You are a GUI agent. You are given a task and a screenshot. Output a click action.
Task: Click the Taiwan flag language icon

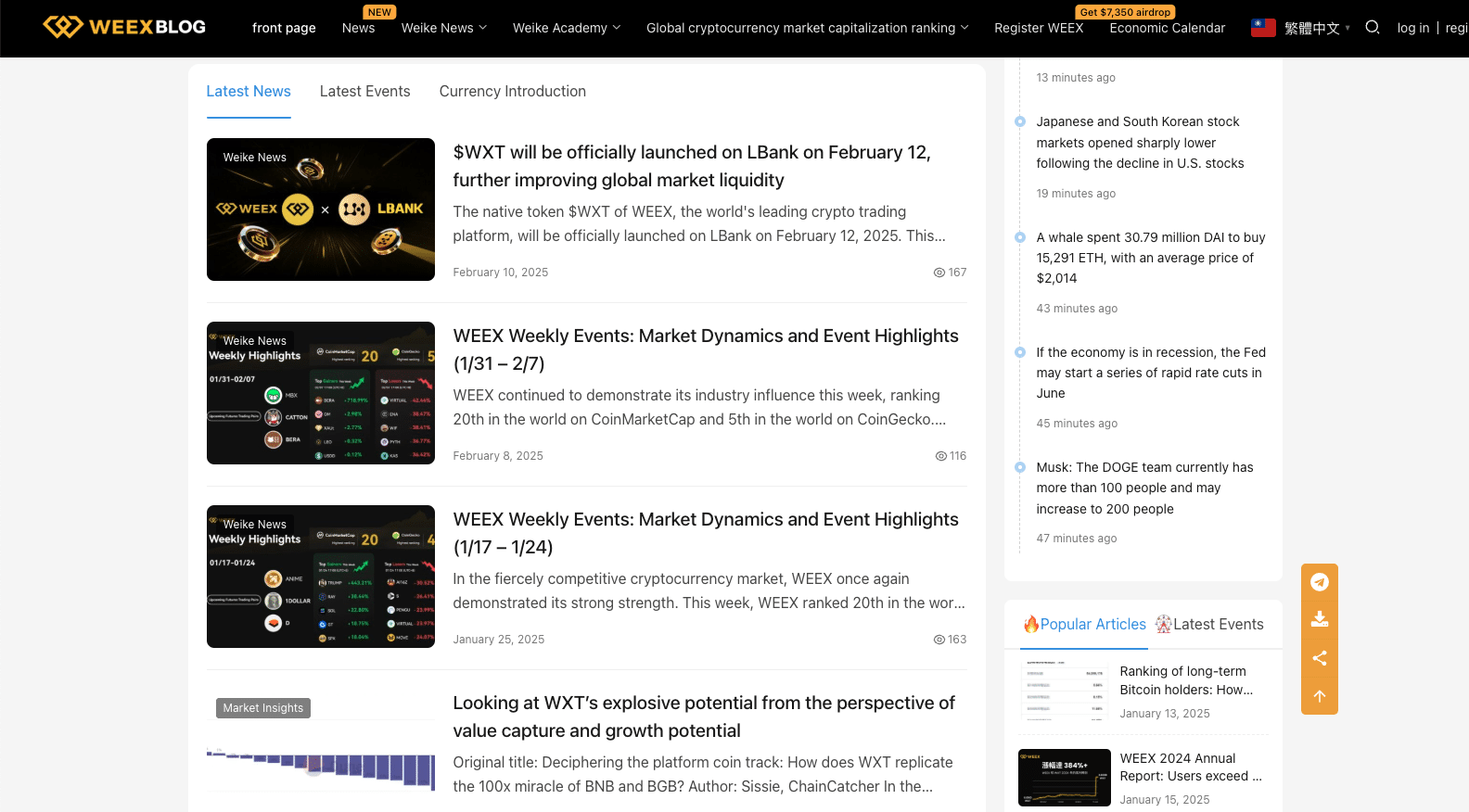[x=1263, y=28]
